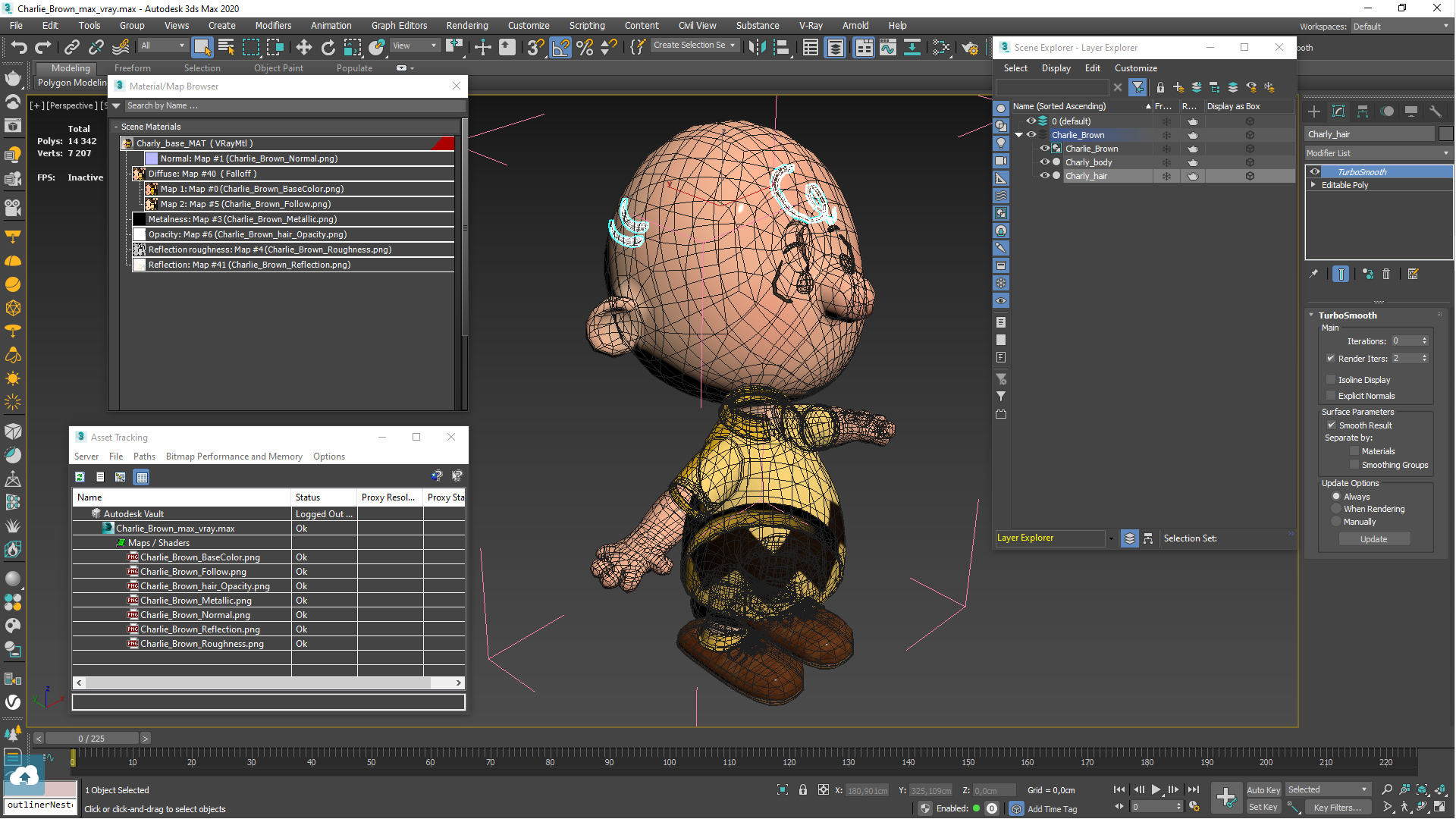
Task: Open the Create Selection Set dropdown
Action: [695, 45]
